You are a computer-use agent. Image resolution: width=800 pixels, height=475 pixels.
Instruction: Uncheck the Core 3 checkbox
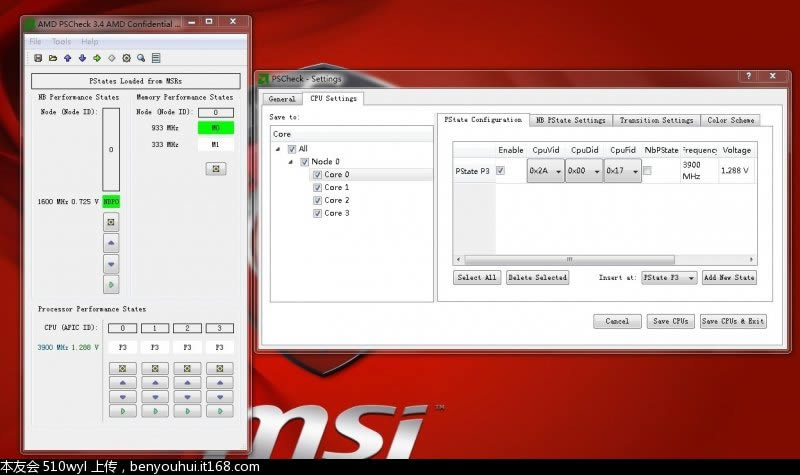pos(317,213)
